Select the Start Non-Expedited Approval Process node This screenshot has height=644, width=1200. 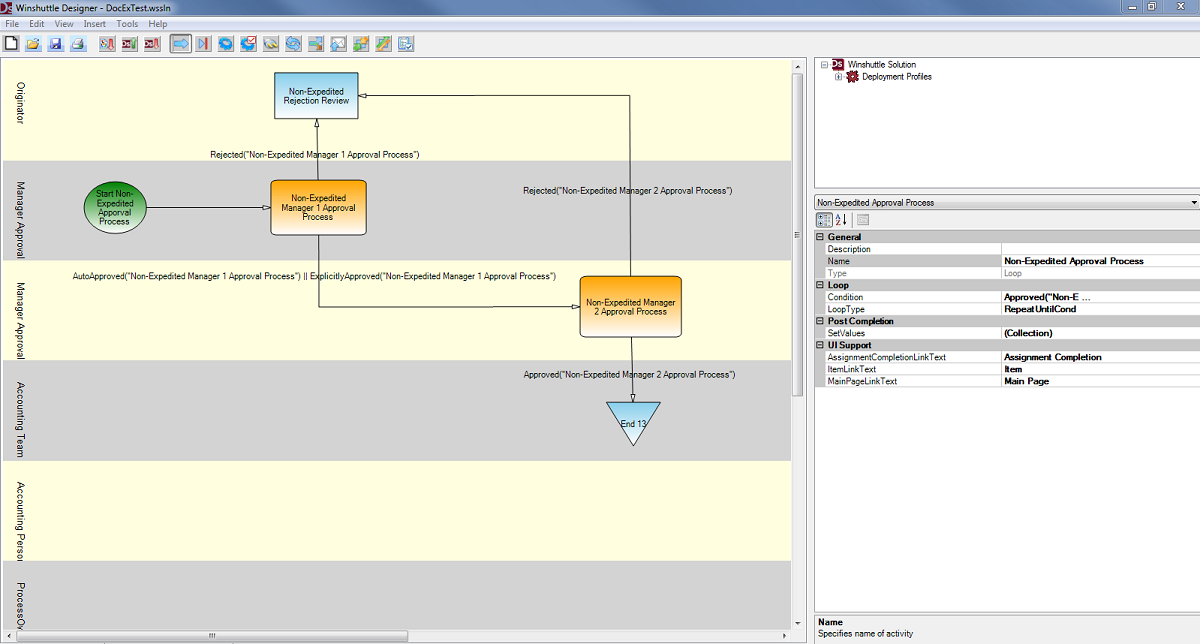[x=115, y=208]
